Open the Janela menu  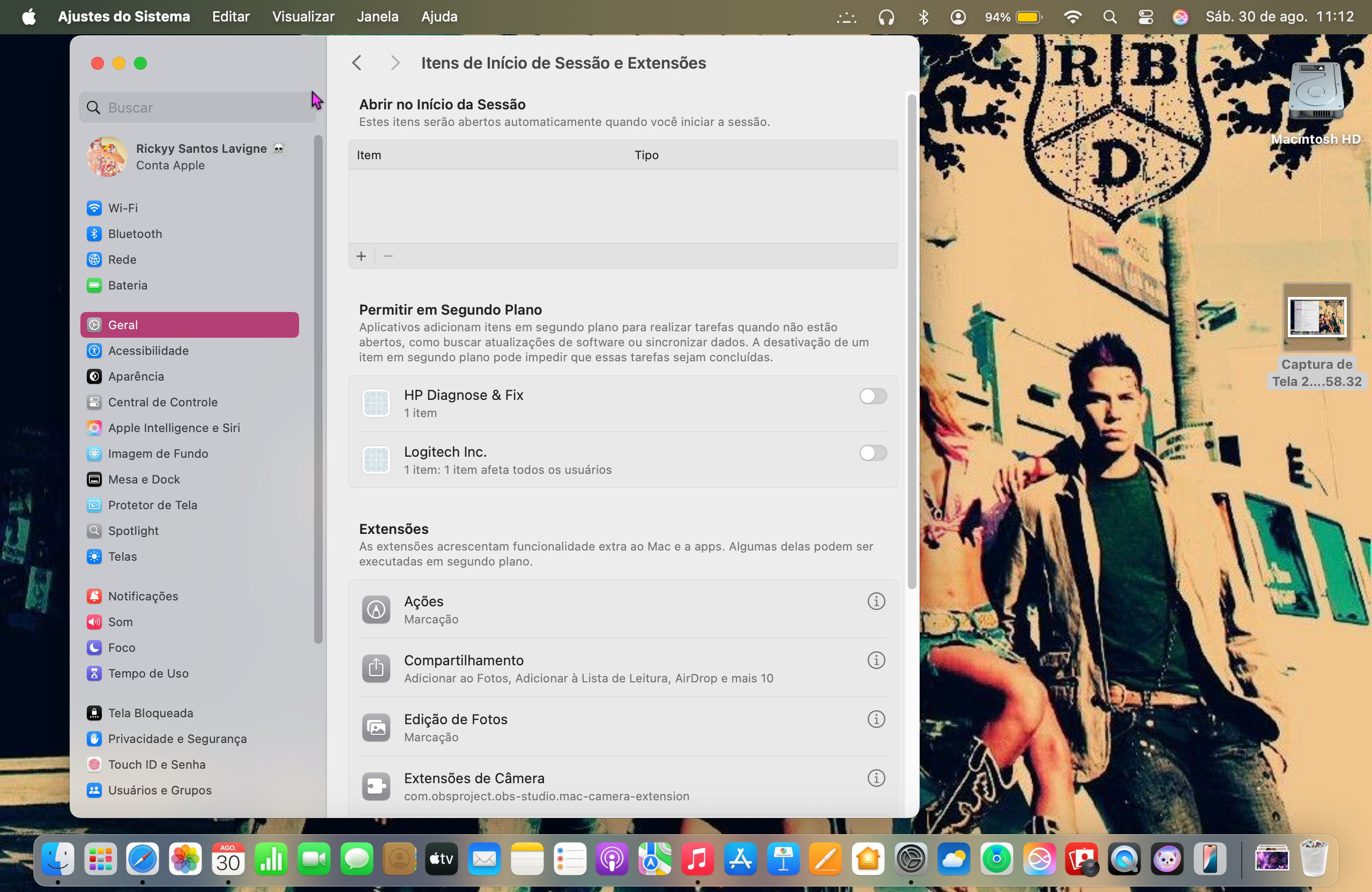click(x=377, y=17)
